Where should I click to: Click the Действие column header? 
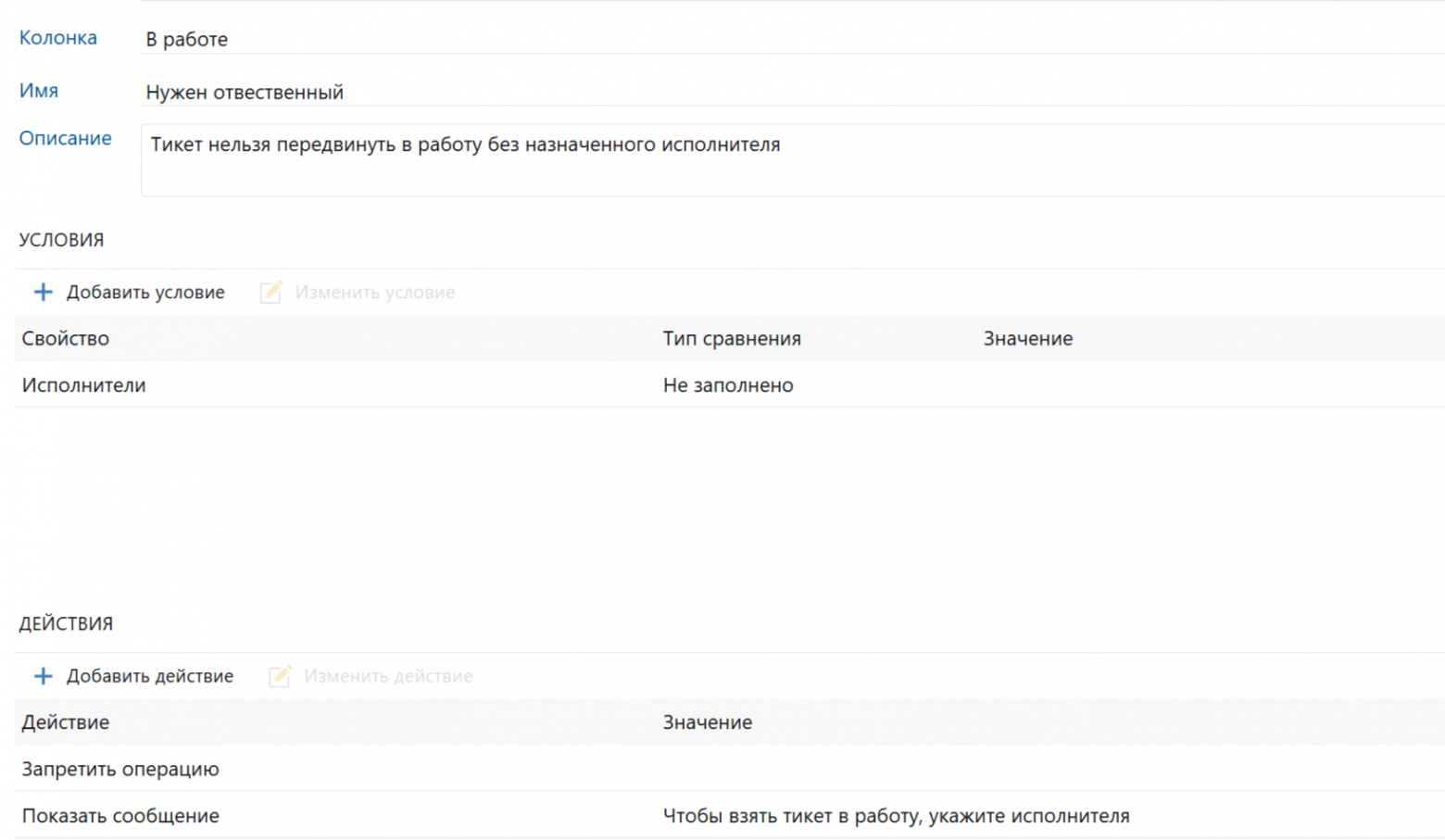[x=66, y=722]
